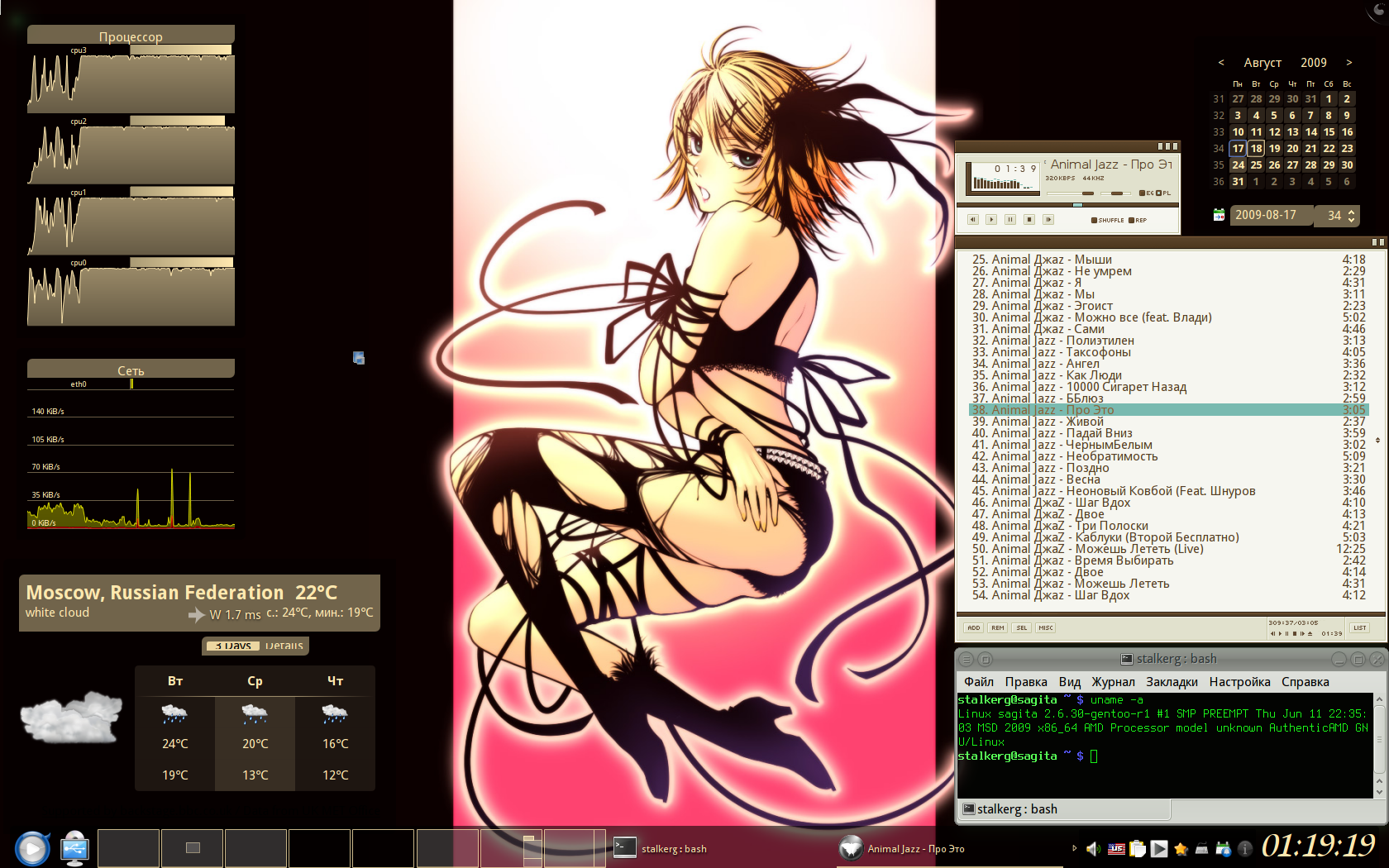Viewport: 1389px width, 868px height.
Task: Open the Файл menu in terminal
Action: 979,682
